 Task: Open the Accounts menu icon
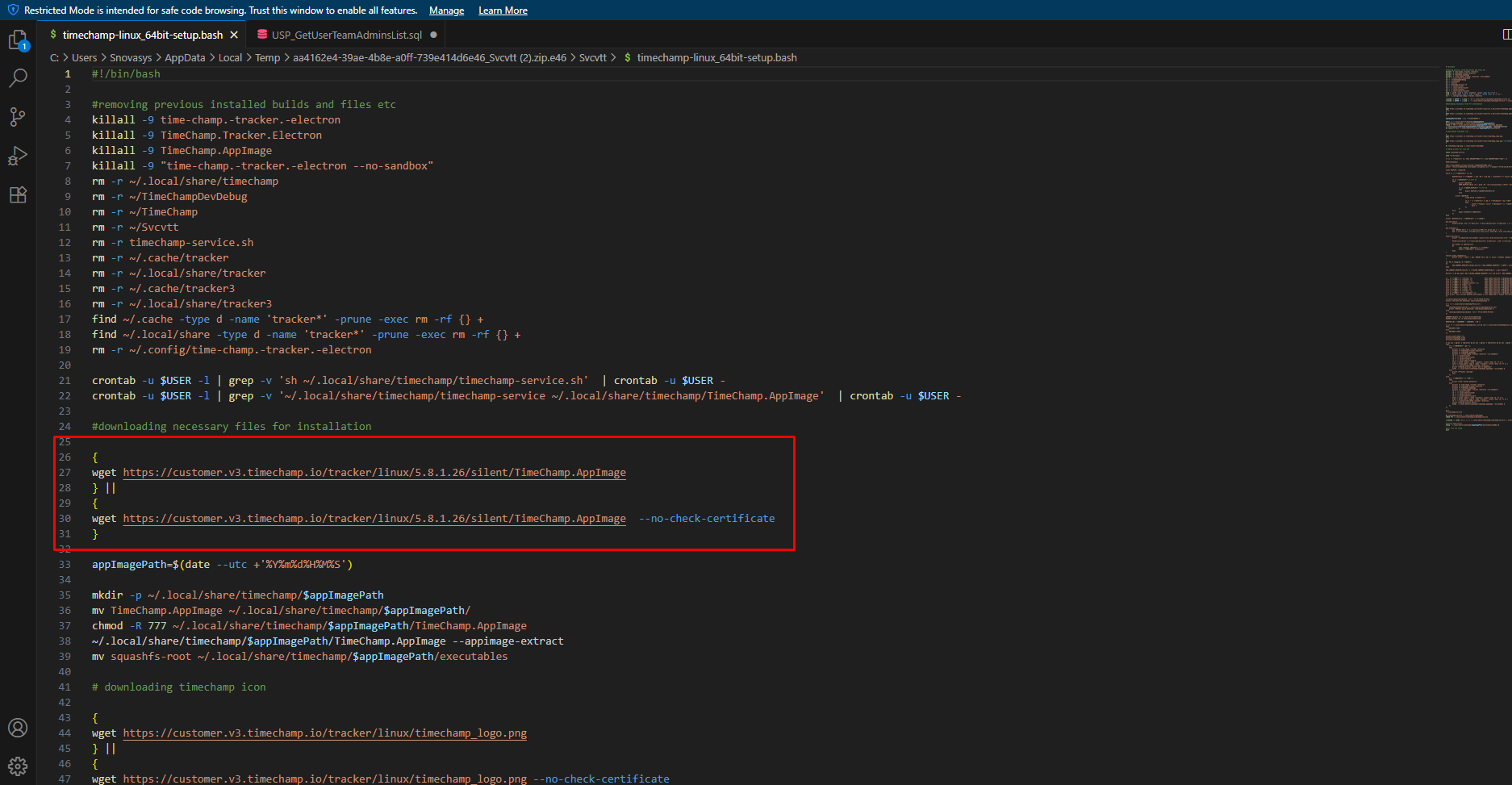click(x=18, y=728)
